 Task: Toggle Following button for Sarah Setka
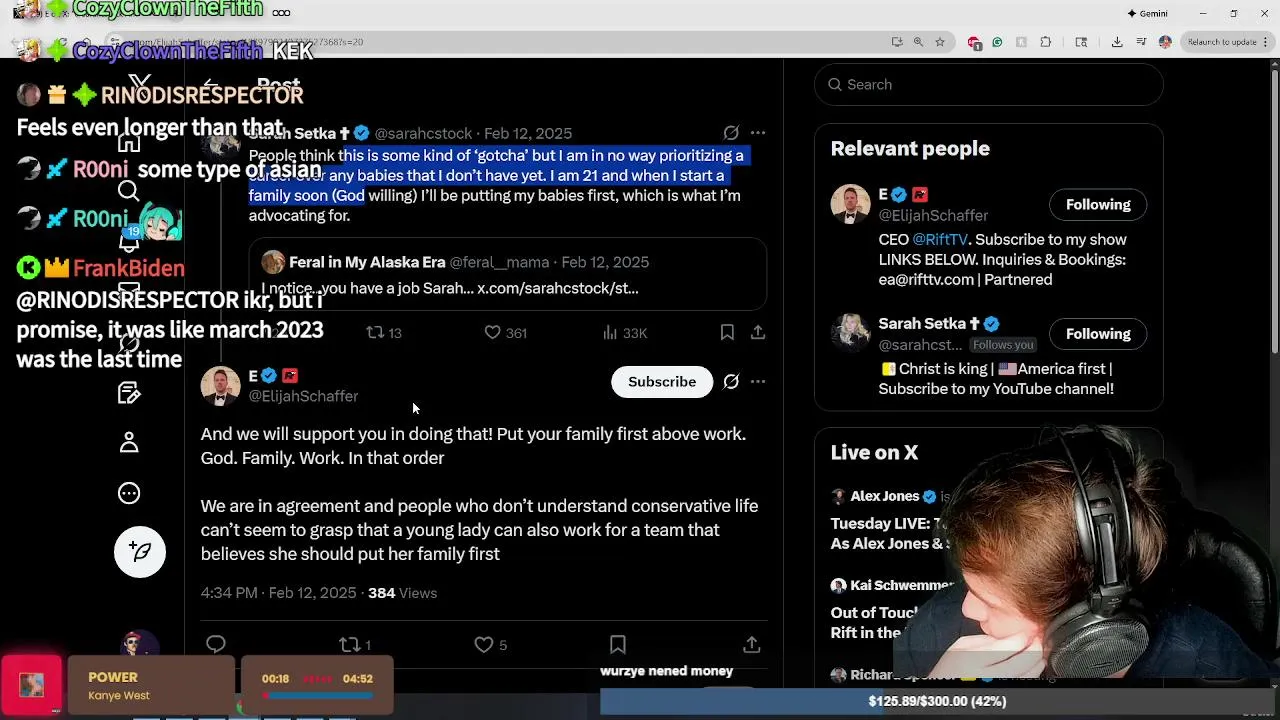click(x=1098, y=334)
